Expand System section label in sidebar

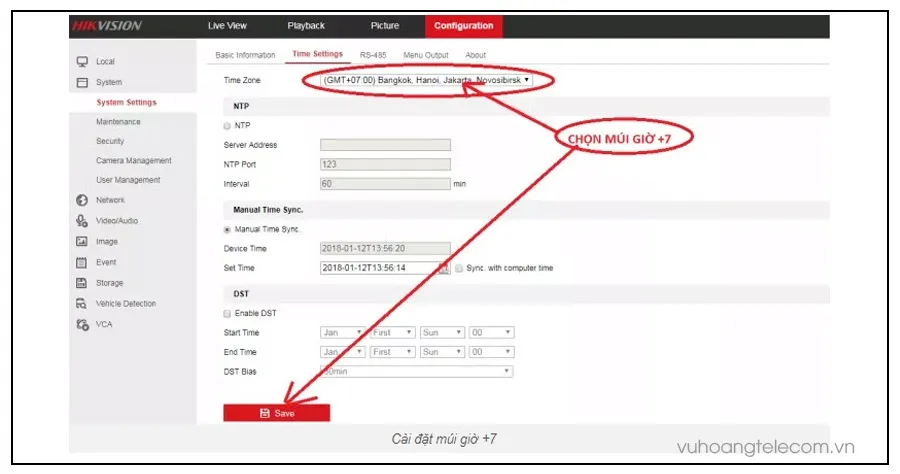coord(109,82)
